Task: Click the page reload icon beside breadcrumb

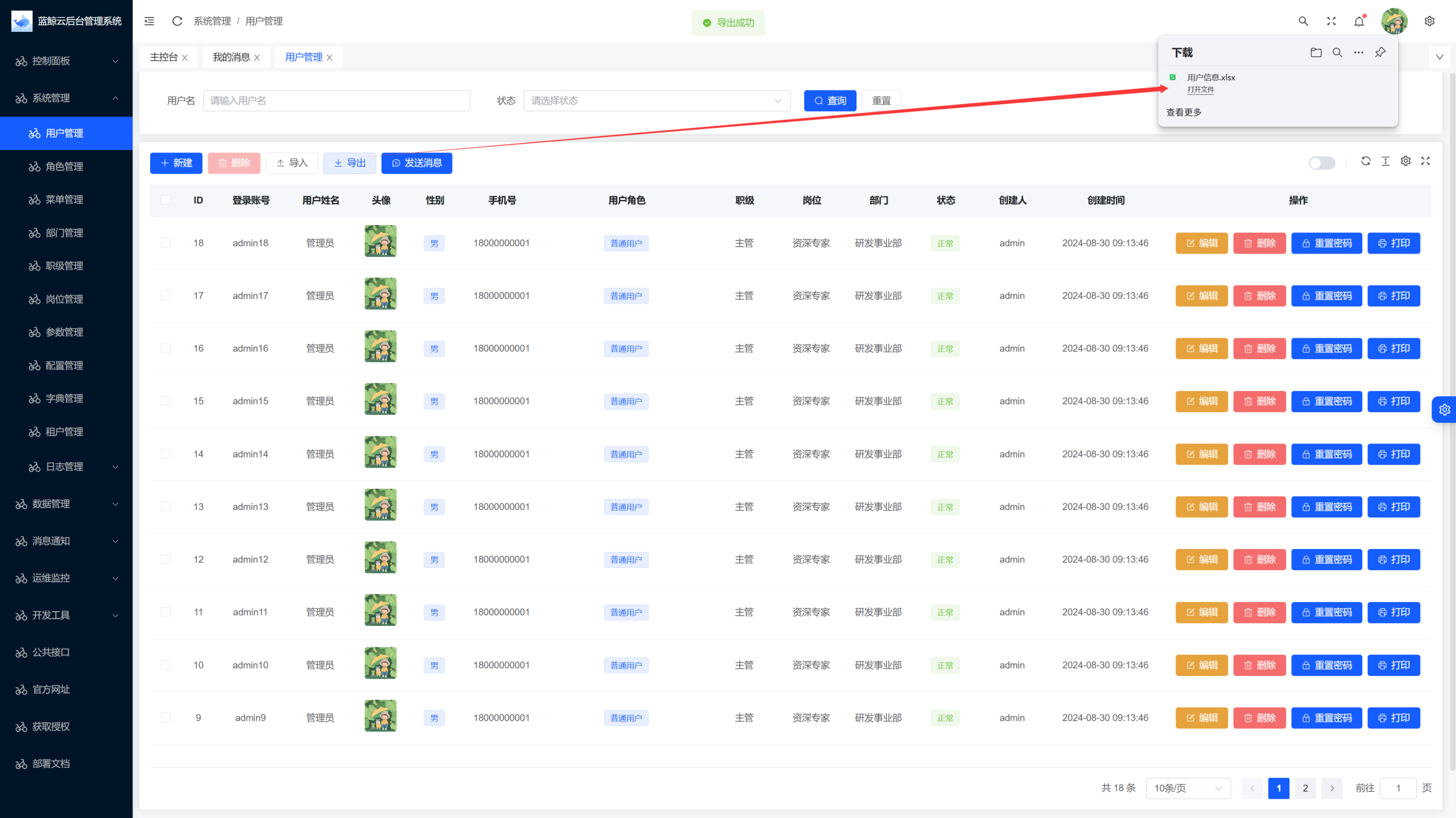Action: [x=177, y=21]
